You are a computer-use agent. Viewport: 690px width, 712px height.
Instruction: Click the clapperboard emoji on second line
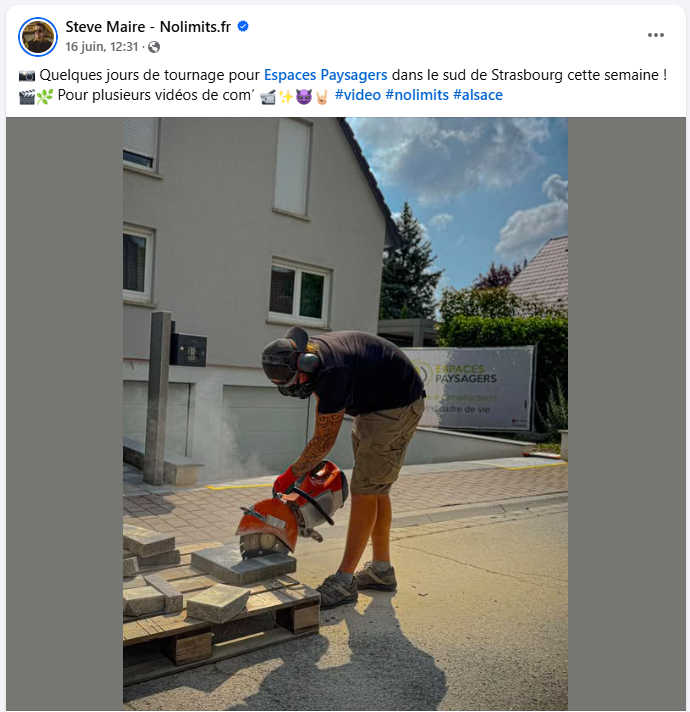27,96
